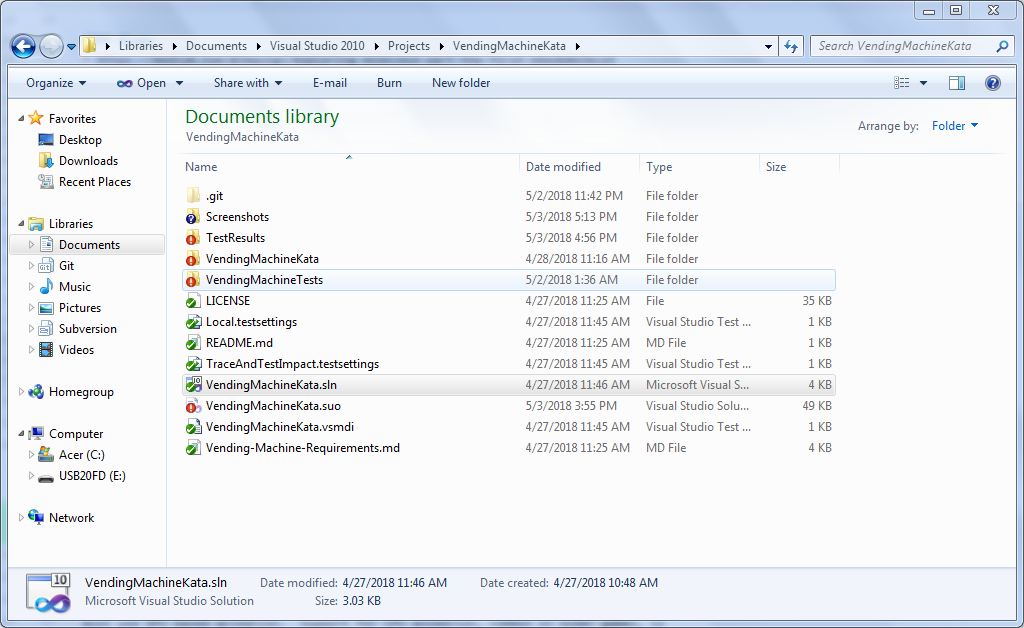Select the VendingMachineTests folder icon
The height and width of the screenshot is (628, 1024).
click(x=193, y=279)
